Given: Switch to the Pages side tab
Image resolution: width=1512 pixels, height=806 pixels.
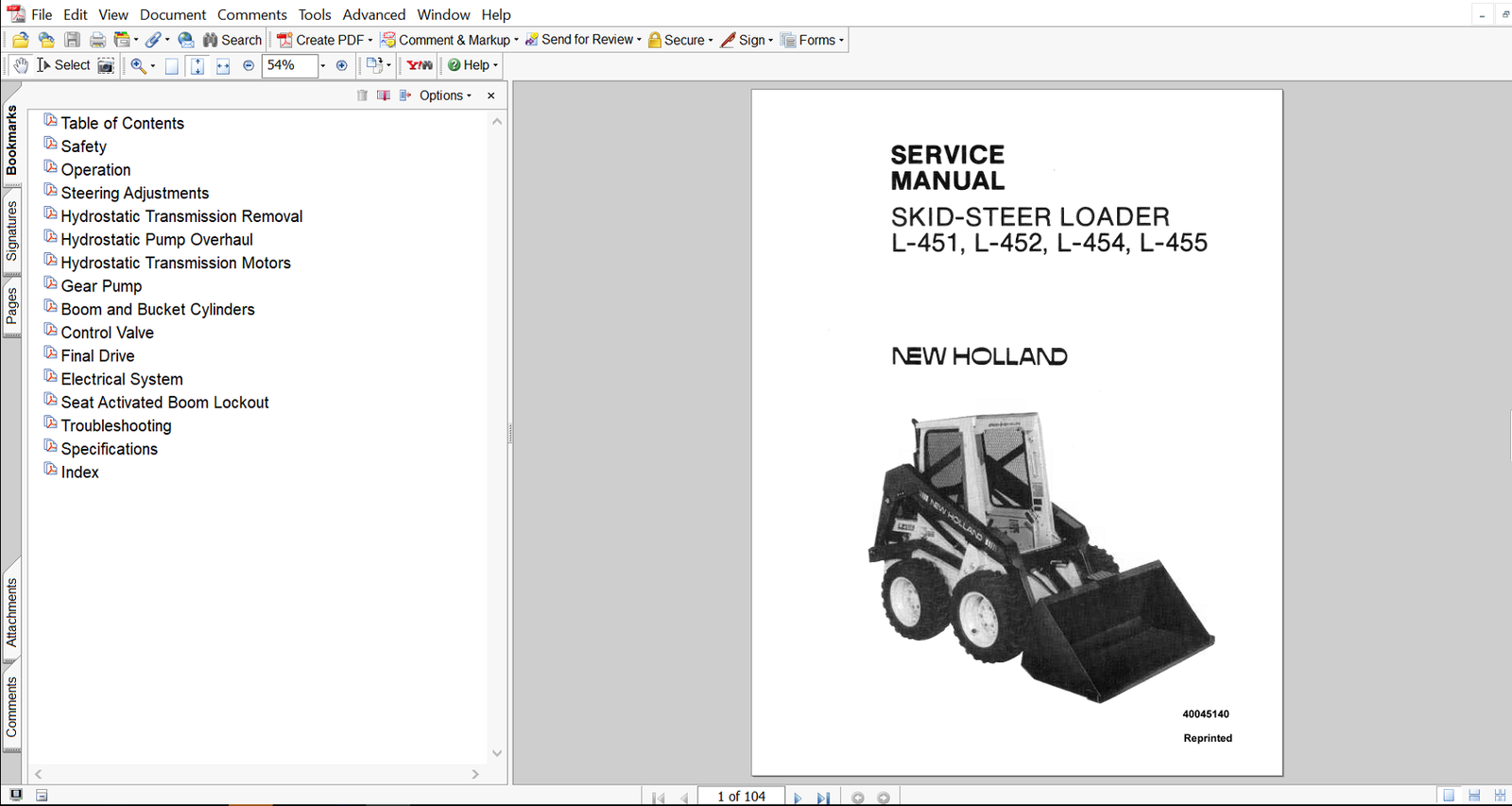Looking at the screenshot, I should [11, 306].
